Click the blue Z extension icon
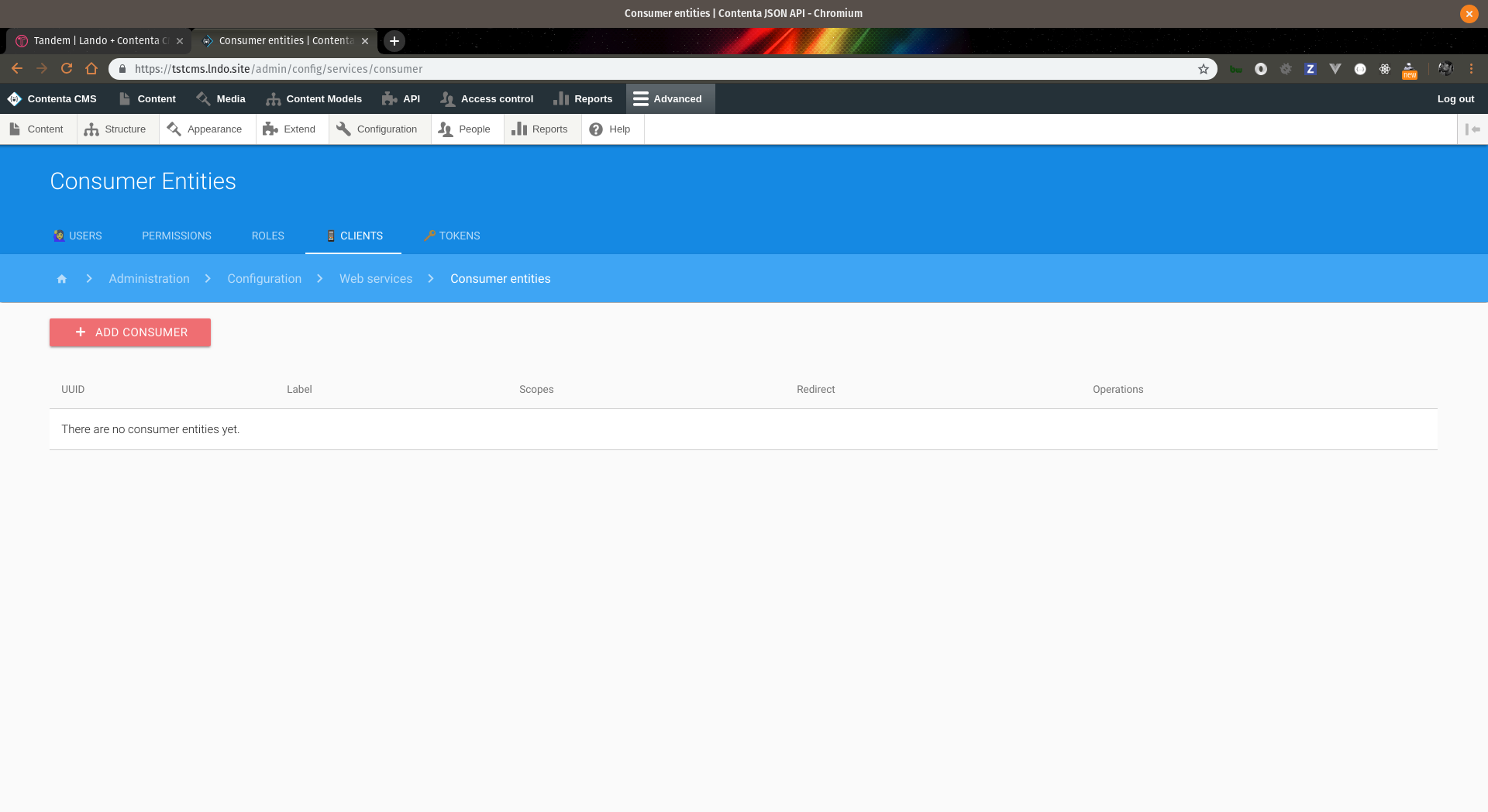 pos(1311,69)
